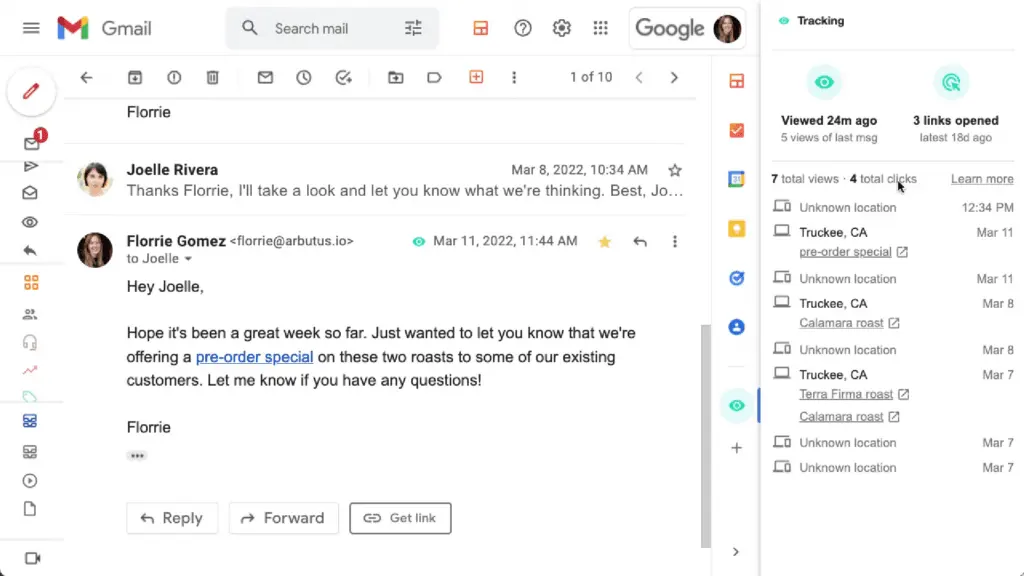Viewport: 1024px width, 576px height.
Task: Show trimmed content ellipsis
Action: click(137, 456)
